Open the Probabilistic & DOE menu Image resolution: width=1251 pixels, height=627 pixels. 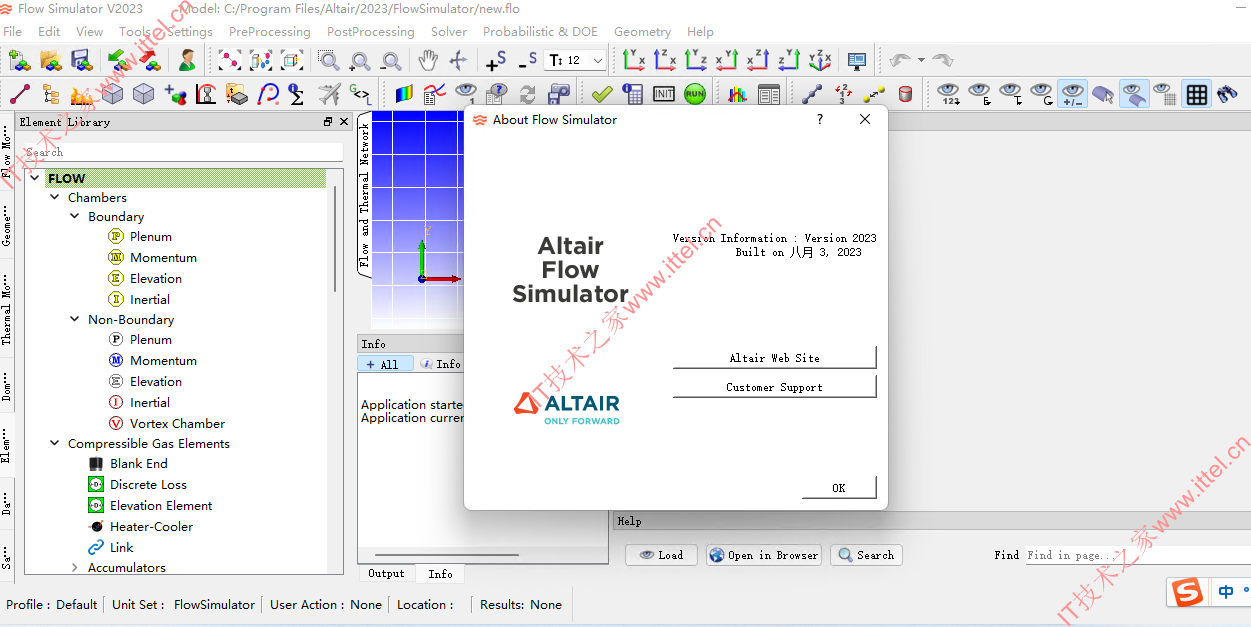[x=540, y=31]
